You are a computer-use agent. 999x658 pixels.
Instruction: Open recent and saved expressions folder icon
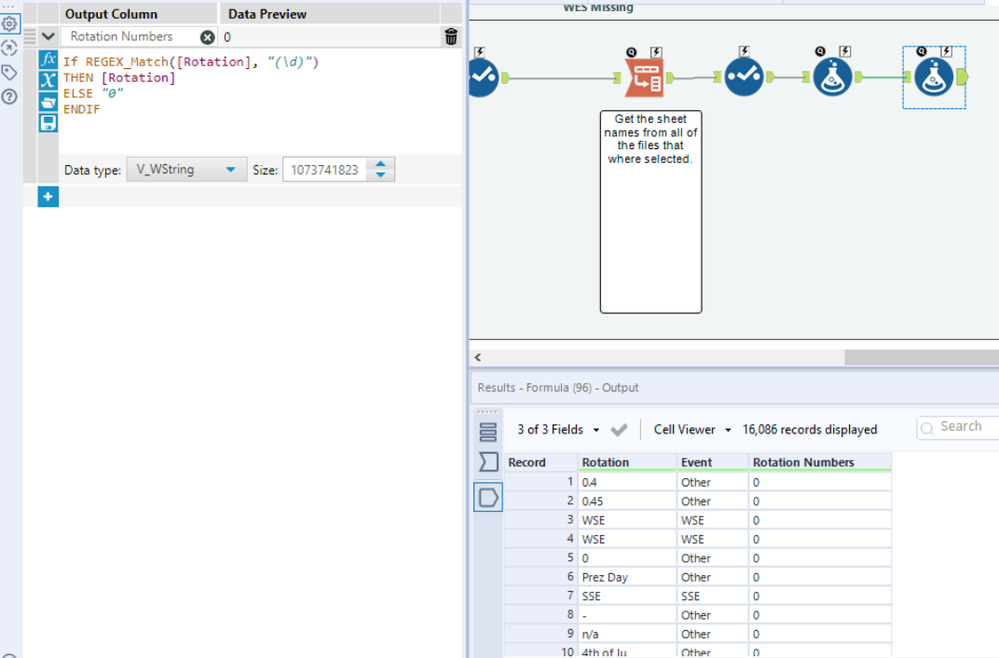click(48, 102)
